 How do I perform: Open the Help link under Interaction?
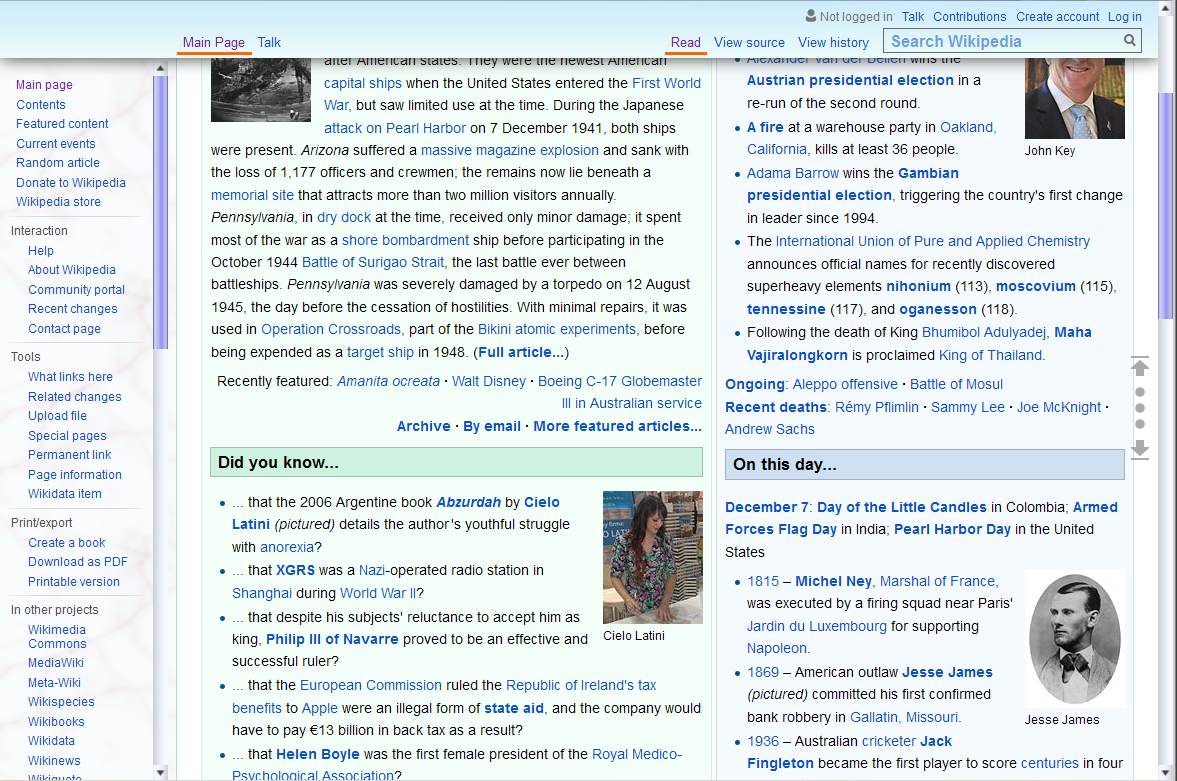(41, 251)
